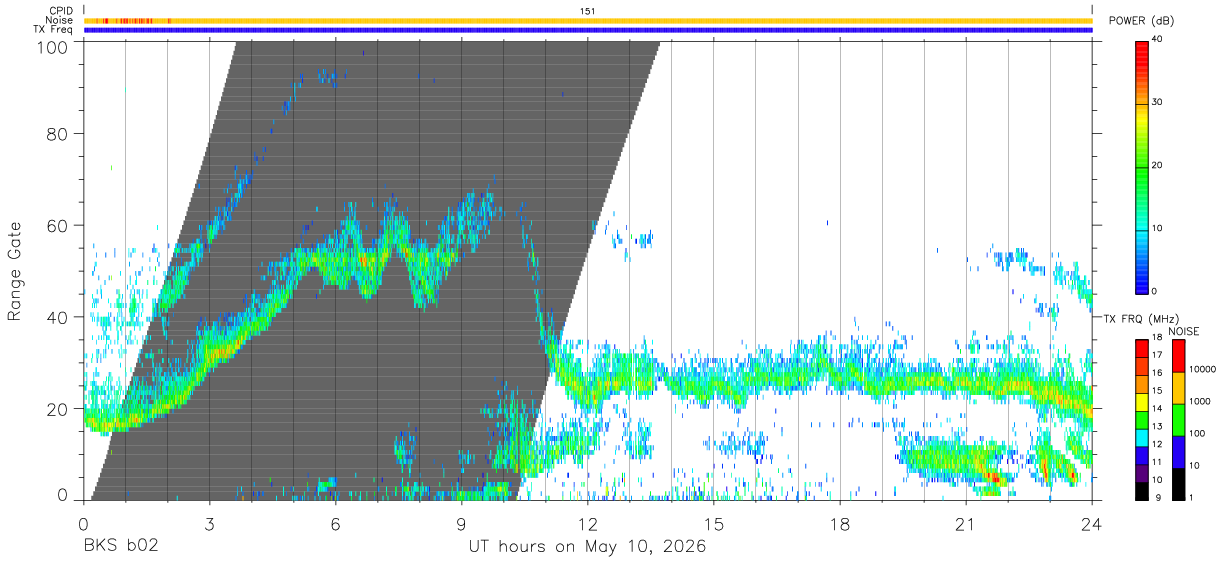The height and width of the screenshot is (567, 1228).
Task: Click the TX frequency color scale bar
Action: coord(1141,420)
